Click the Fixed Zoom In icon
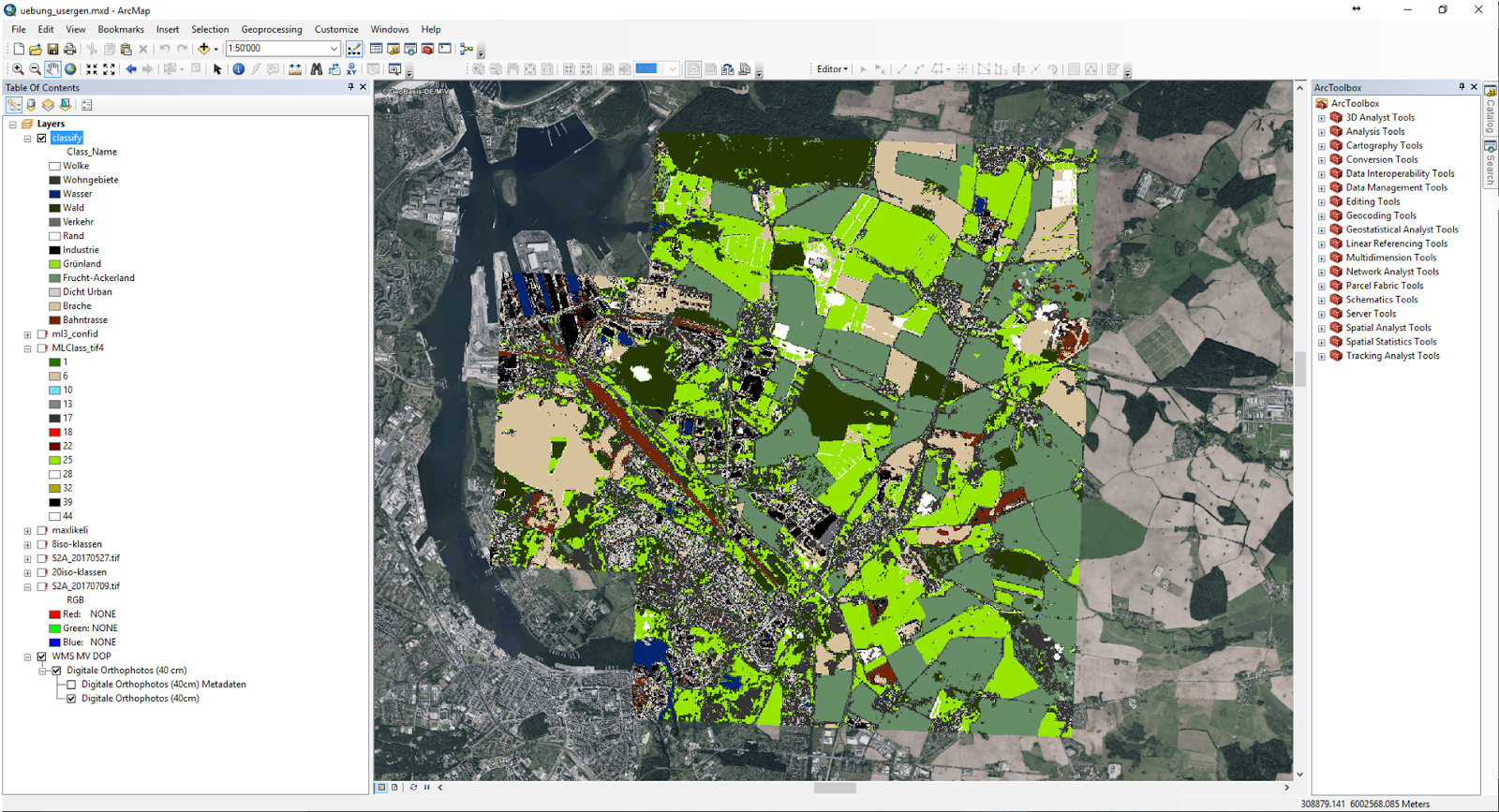Image resolution: width=1499 pixels, height=812 pixels. tap(92, 69)
